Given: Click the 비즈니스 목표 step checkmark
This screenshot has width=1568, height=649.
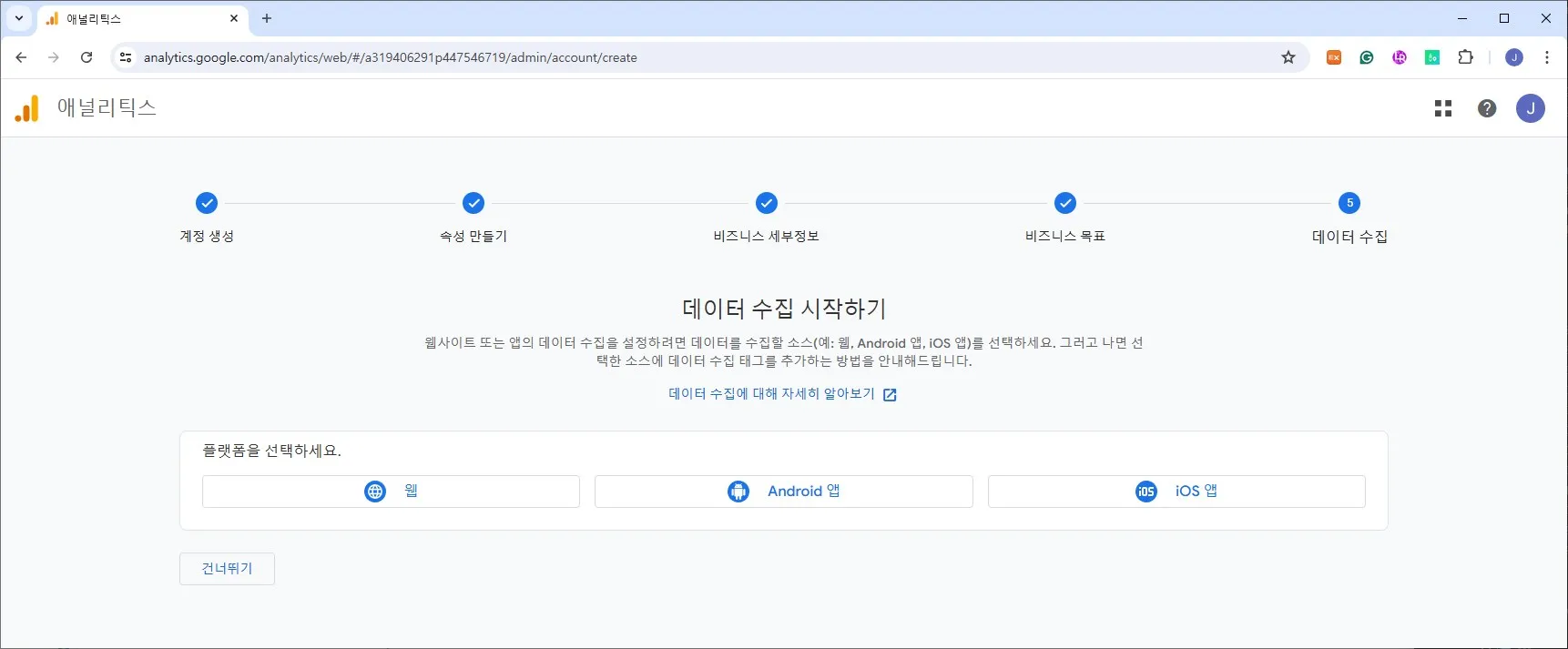Looking at the screenshot, I should click(x=1065, y=203).
